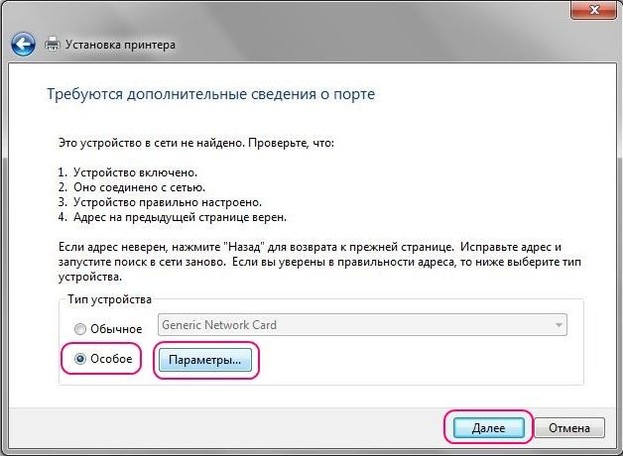Click the line Устройство правильно настроено.

coord(167,202)
